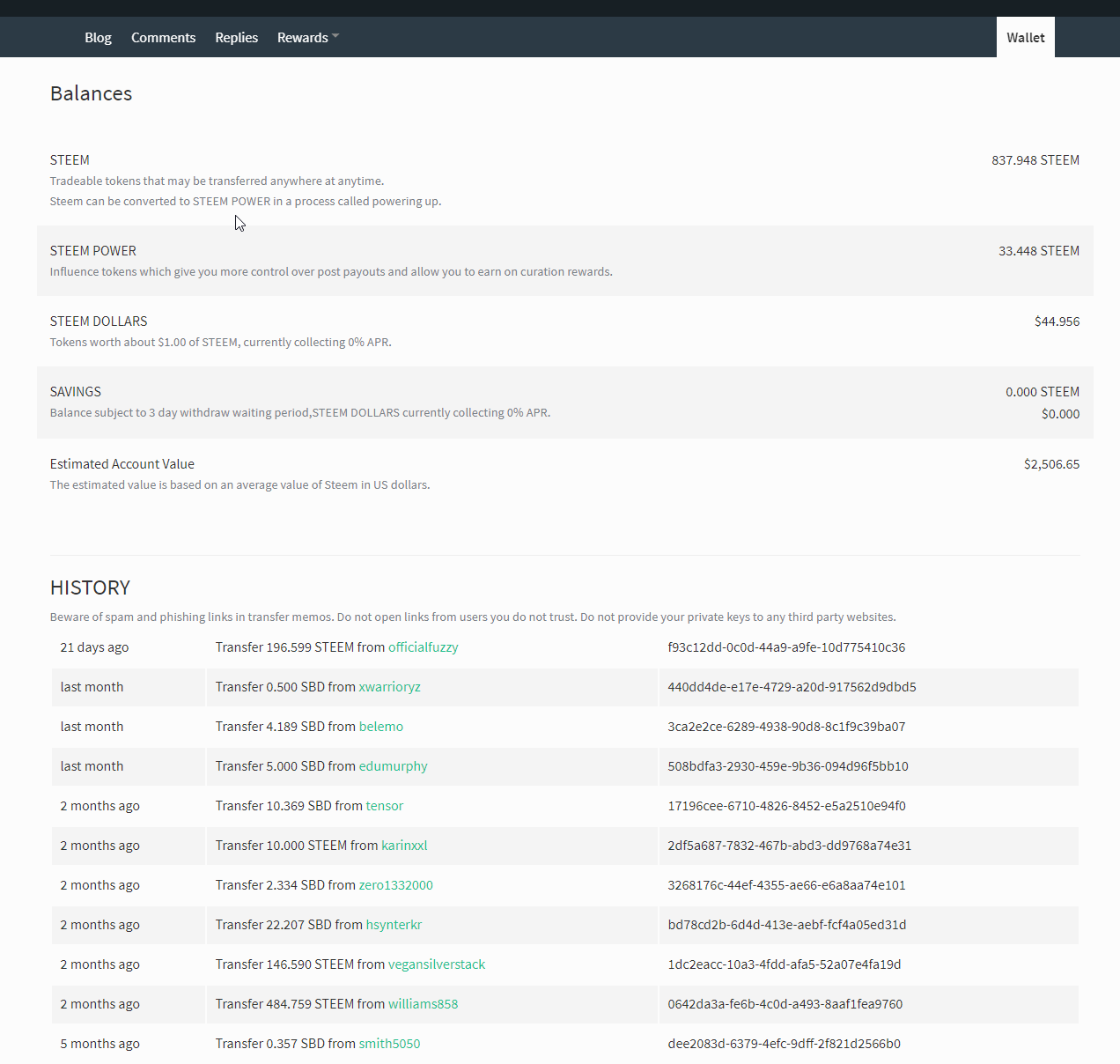The image size is (1120, 1064).
Task: Click memo 3ca2e2ce-6289-4938-90d8-8c1f9c39ba07
Action: click(x=786, y=727)
